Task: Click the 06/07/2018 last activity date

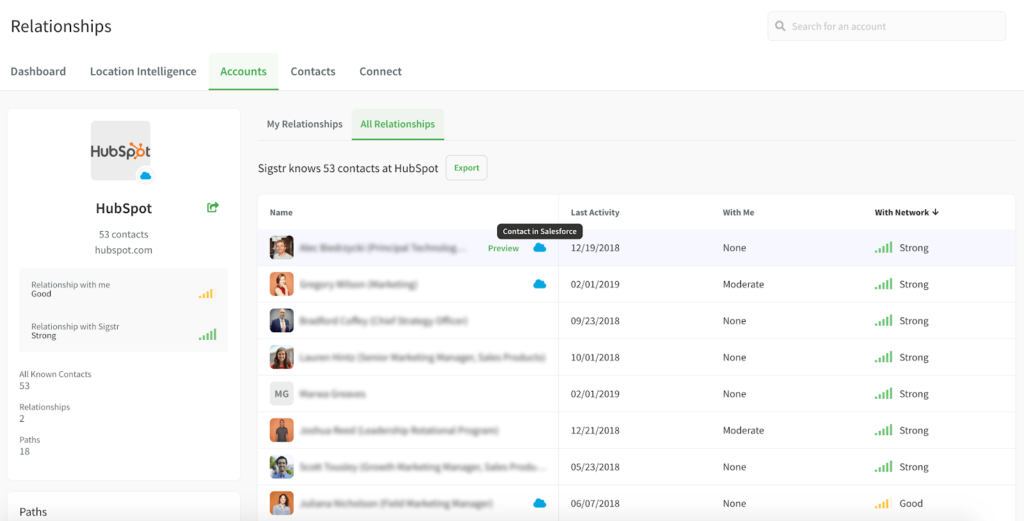Action: click(x=595, y=503)
